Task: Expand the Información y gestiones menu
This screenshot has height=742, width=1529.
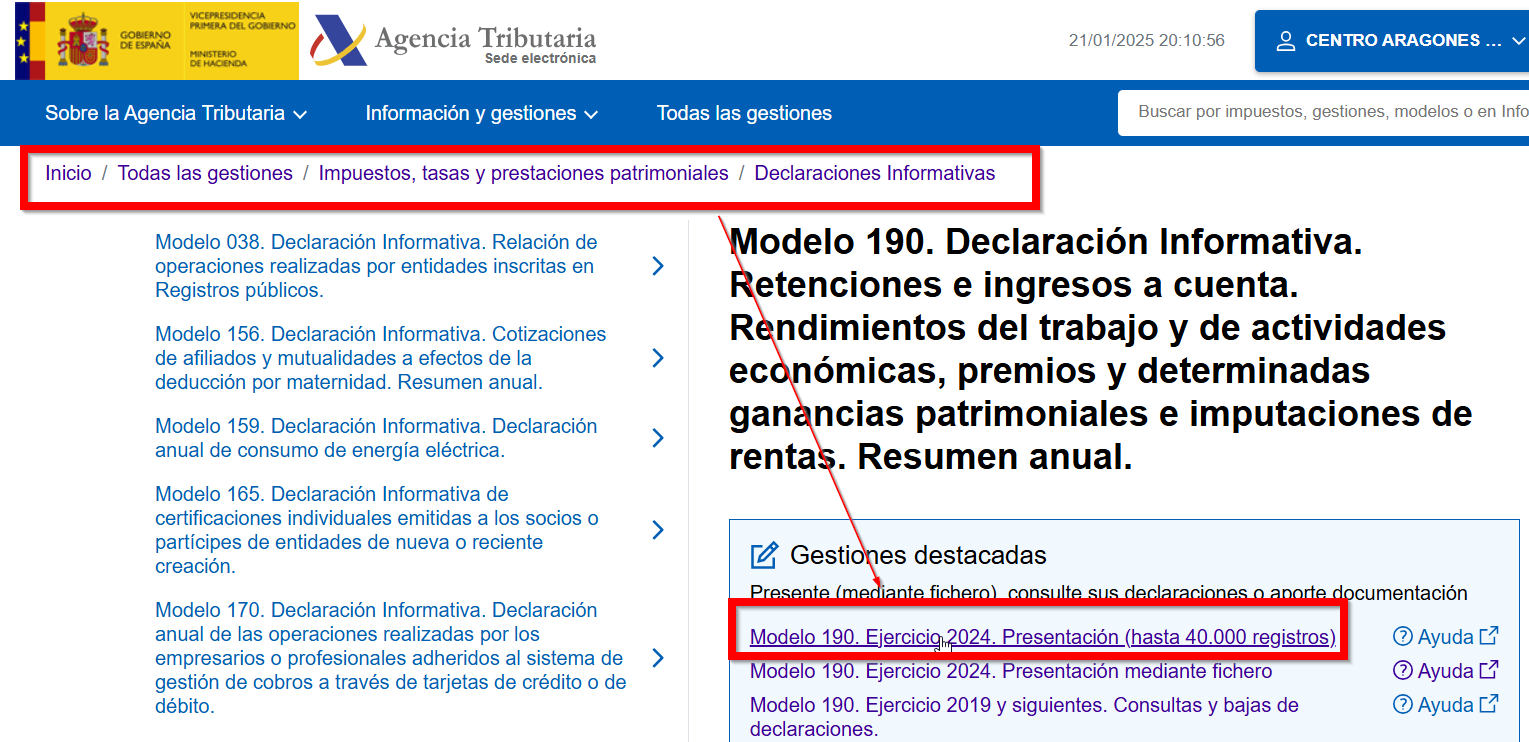Action: tap(482, 114)
